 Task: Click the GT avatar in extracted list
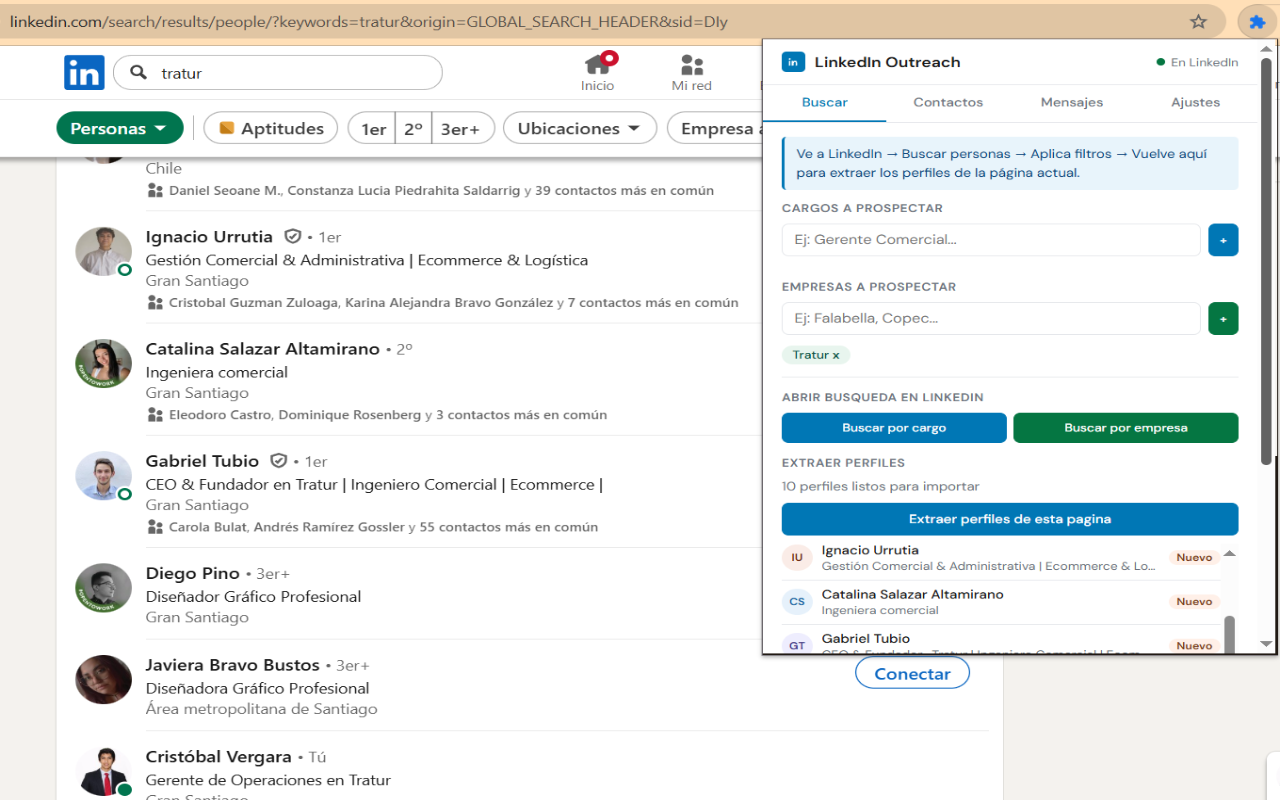797,645
